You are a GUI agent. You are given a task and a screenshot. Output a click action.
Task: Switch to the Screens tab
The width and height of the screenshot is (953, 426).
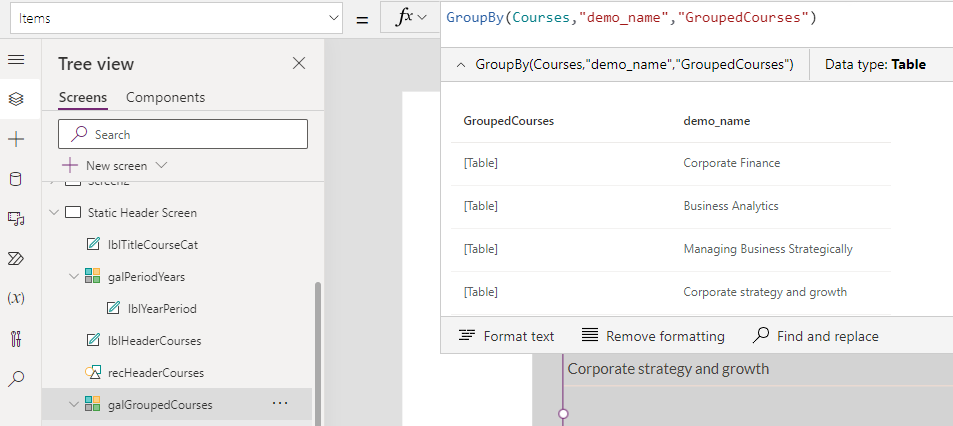(x=83, y=97)
